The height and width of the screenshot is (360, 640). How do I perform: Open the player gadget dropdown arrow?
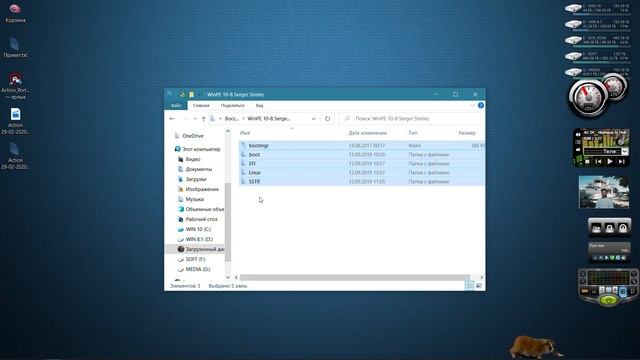[624, 151]
